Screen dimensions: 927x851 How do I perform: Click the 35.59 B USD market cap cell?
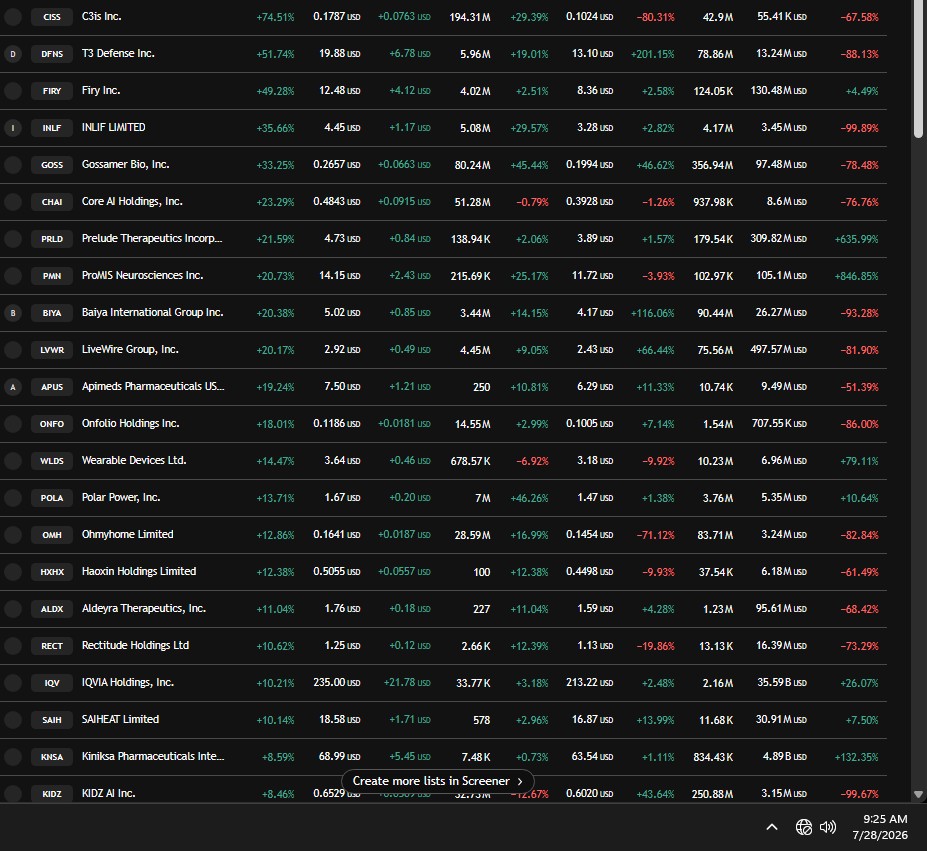(x=781, y=682)
